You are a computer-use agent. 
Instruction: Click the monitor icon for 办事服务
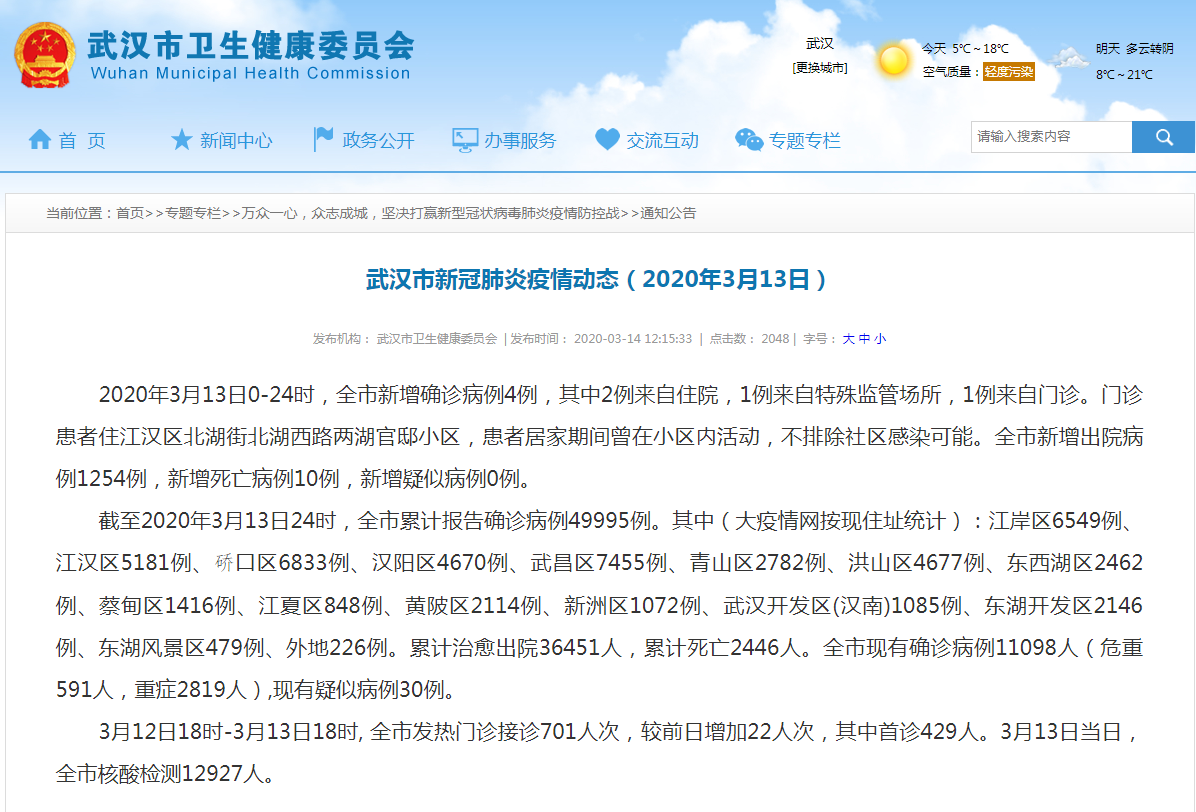pos(465,140)
